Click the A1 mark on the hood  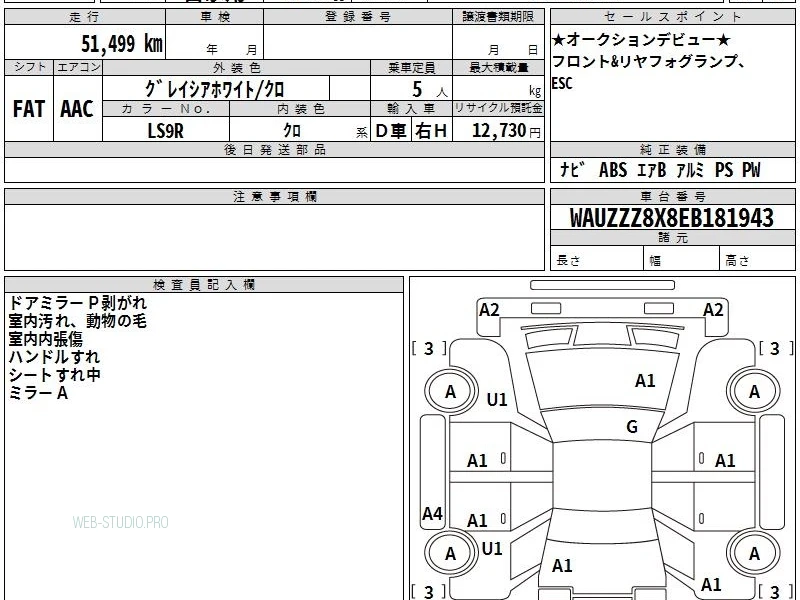645,381
